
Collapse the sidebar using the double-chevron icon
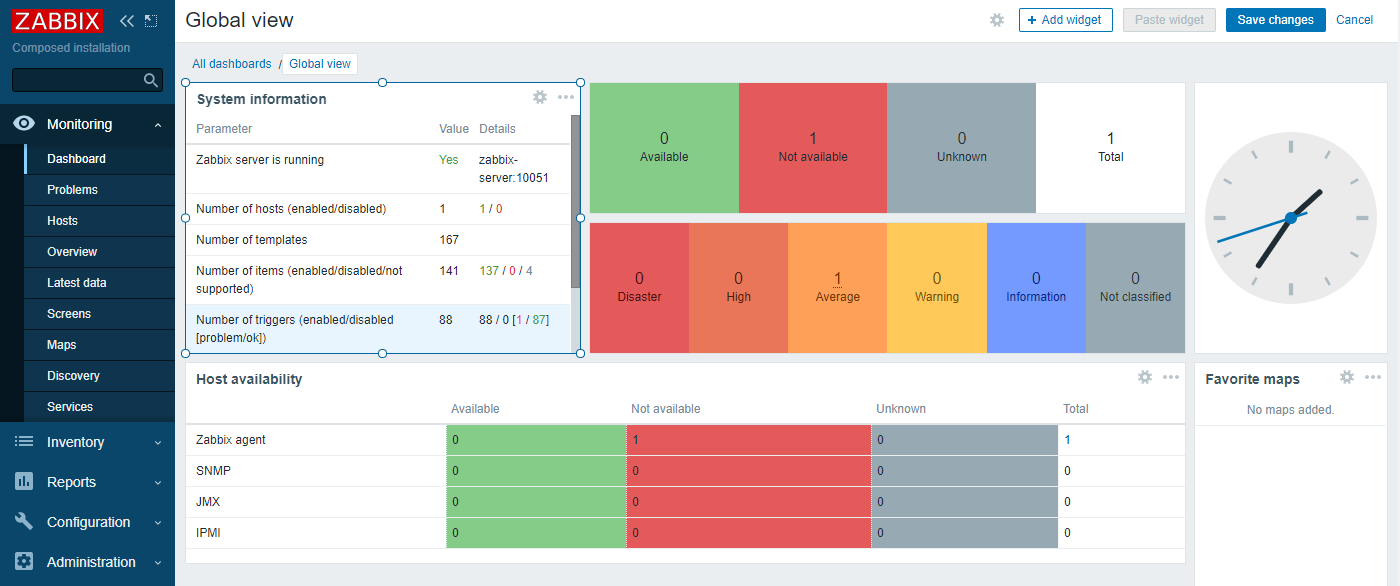[126, 20]
